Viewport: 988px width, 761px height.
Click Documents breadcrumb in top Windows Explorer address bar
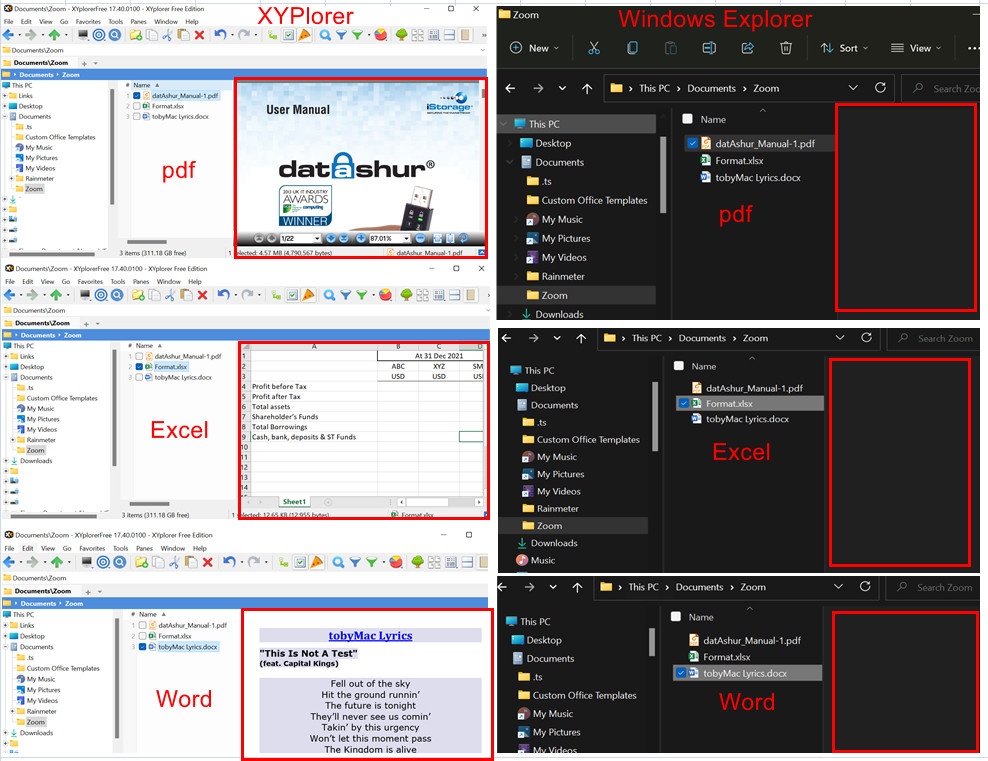point(711,88)
